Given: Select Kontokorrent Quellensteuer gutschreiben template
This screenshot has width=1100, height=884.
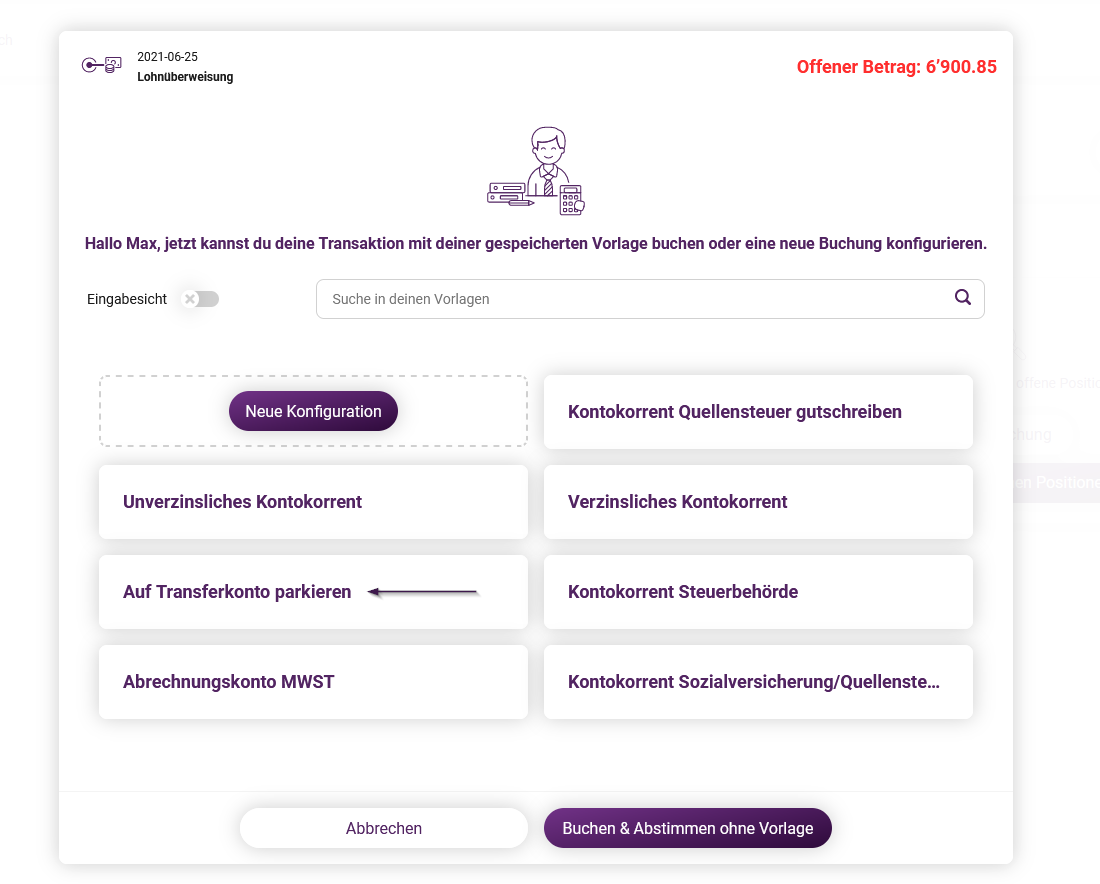Looking at the screenshot, I should [x=758, y=412].
